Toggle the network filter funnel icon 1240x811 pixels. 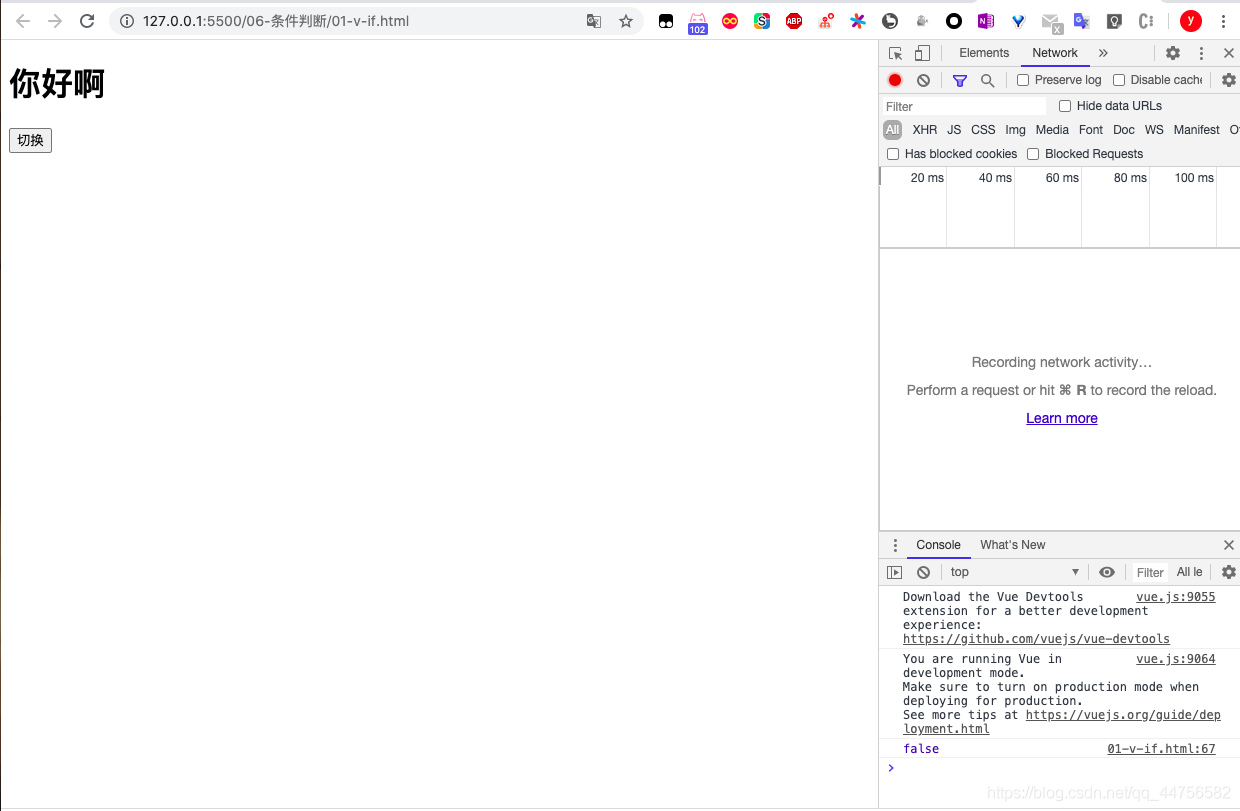point(960,80)
